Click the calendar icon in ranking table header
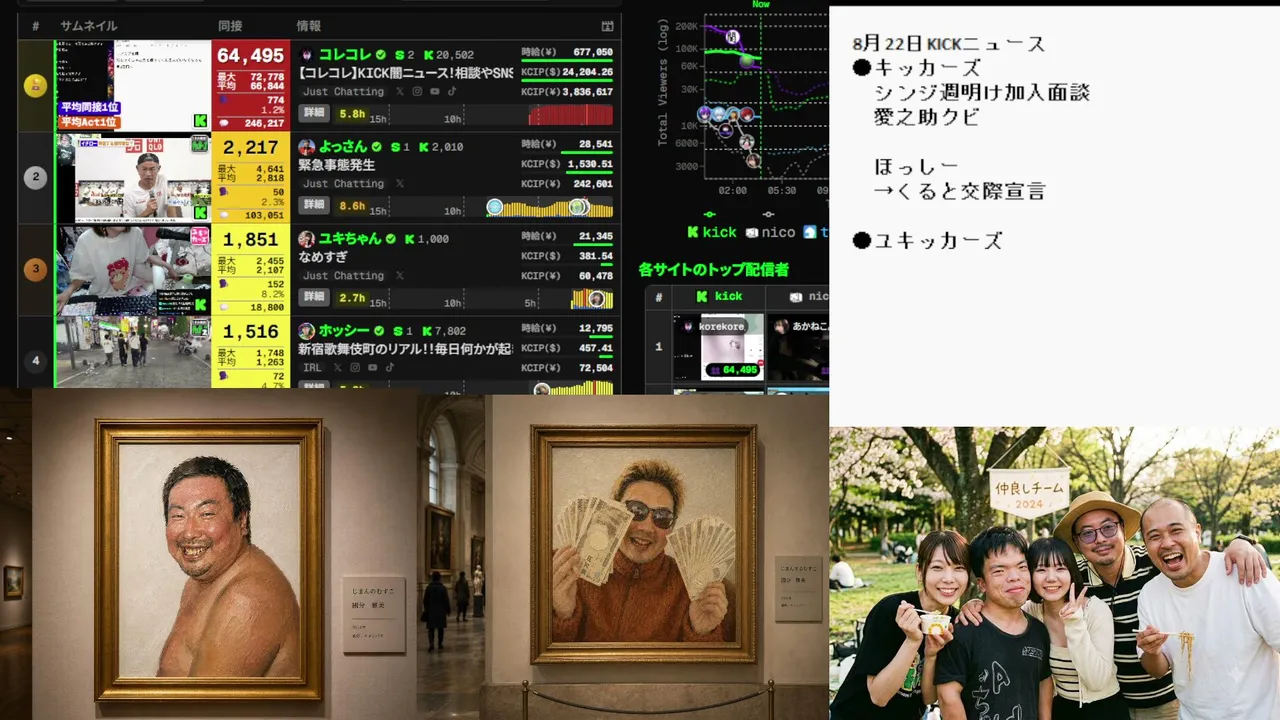Viewport: 1280px width, 720px height. (607, 26)
